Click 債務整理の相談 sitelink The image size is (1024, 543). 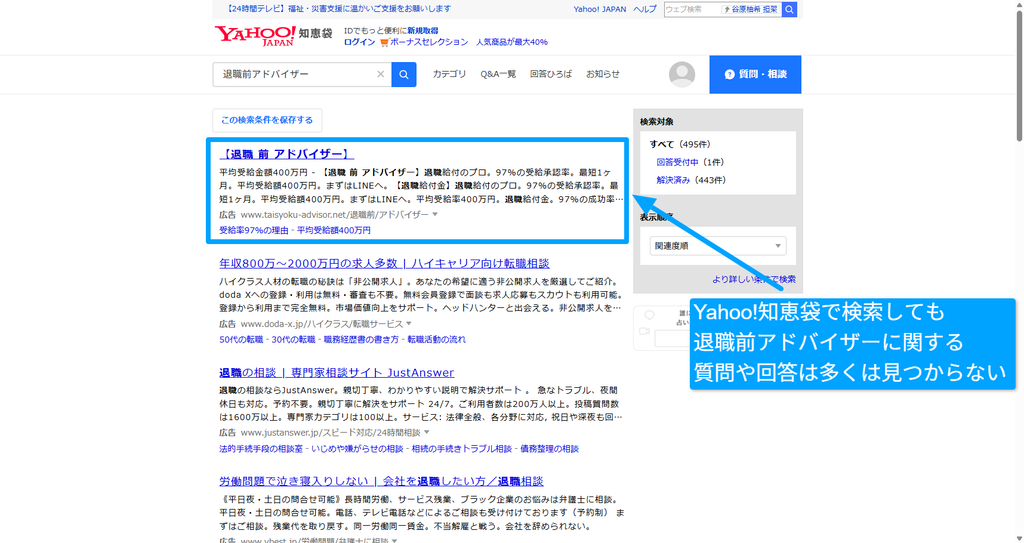click(549, 449)
